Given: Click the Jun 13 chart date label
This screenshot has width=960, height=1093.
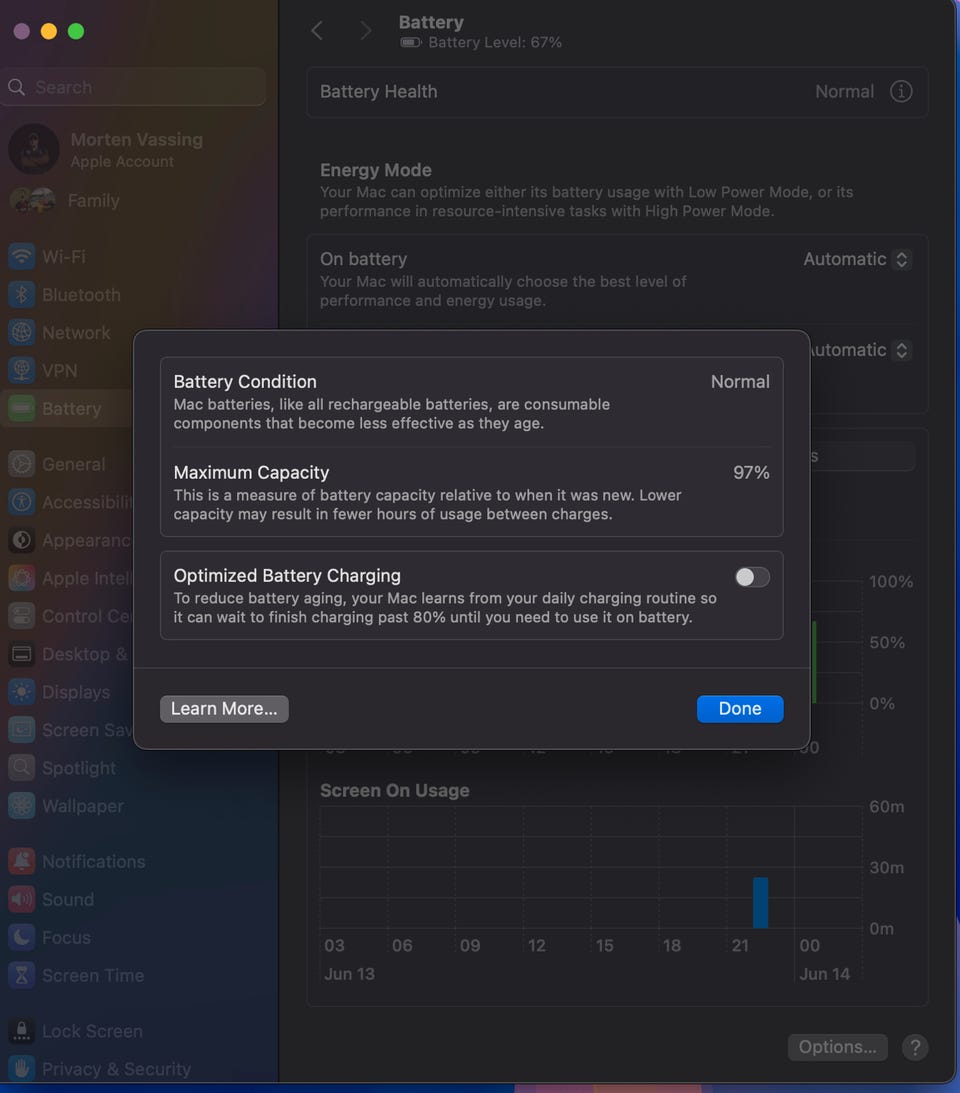Looking at the screenshot, I should coord(349,974).
